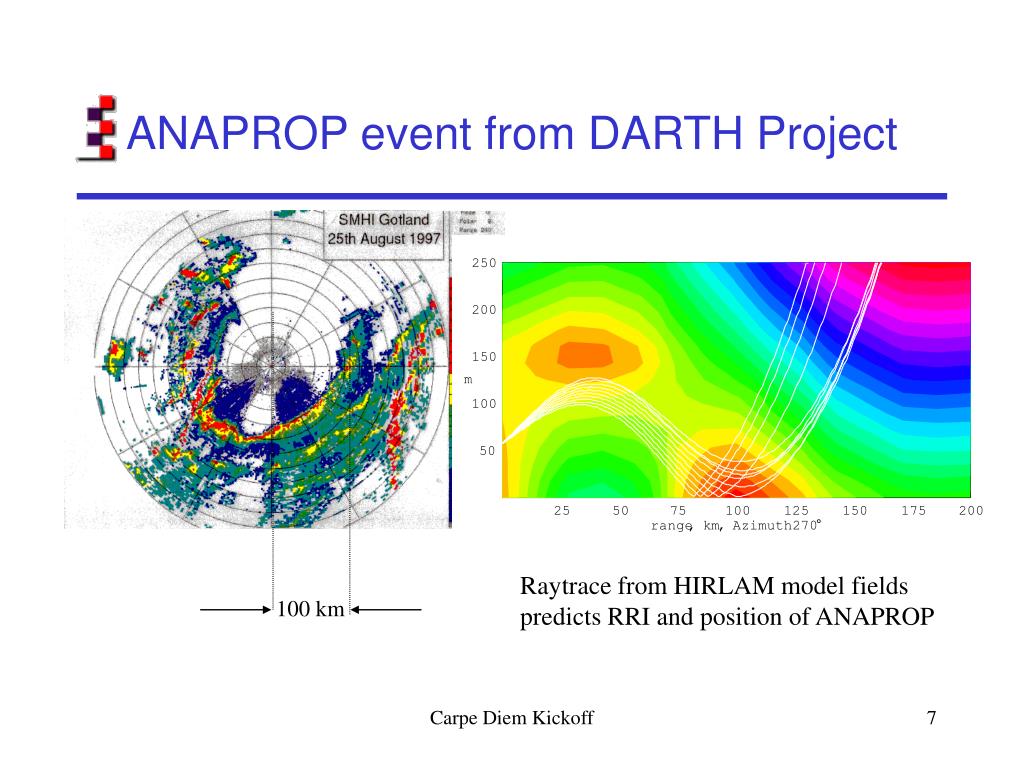
Task: Select the red and purple logo icon beside title
Action: pos(98,128)
